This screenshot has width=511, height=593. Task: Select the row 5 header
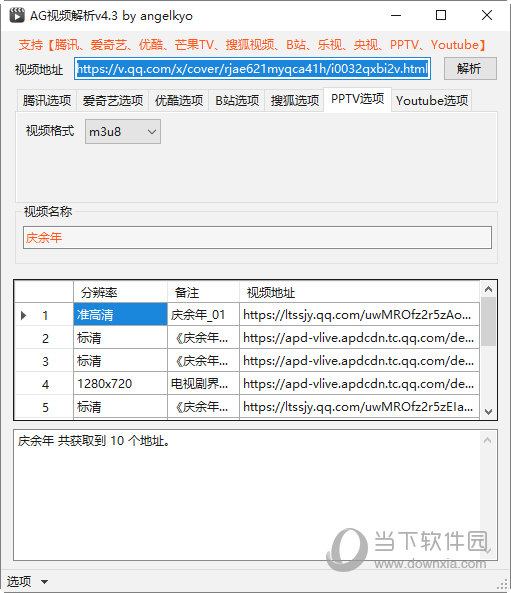pyautogui.click(x=44, y=407)
